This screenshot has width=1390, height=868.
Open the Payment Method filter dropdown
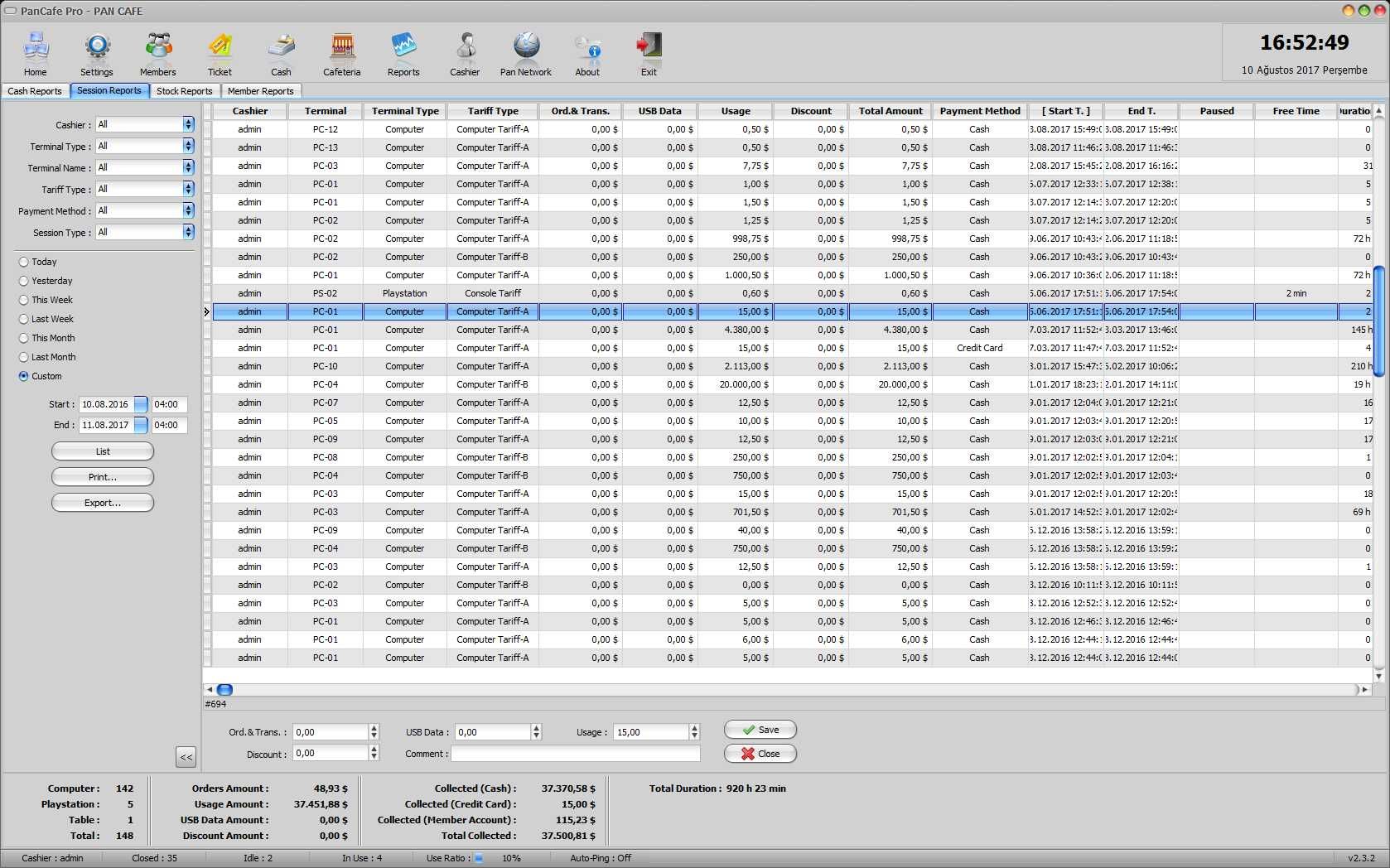pos(188,210)
